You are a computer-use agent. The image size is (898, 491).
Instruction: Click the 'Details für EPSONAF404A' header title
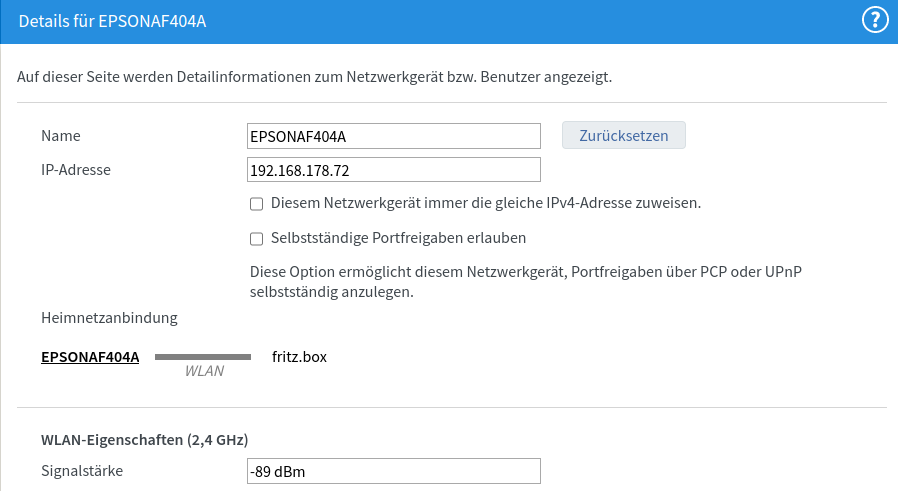point(112,21)
